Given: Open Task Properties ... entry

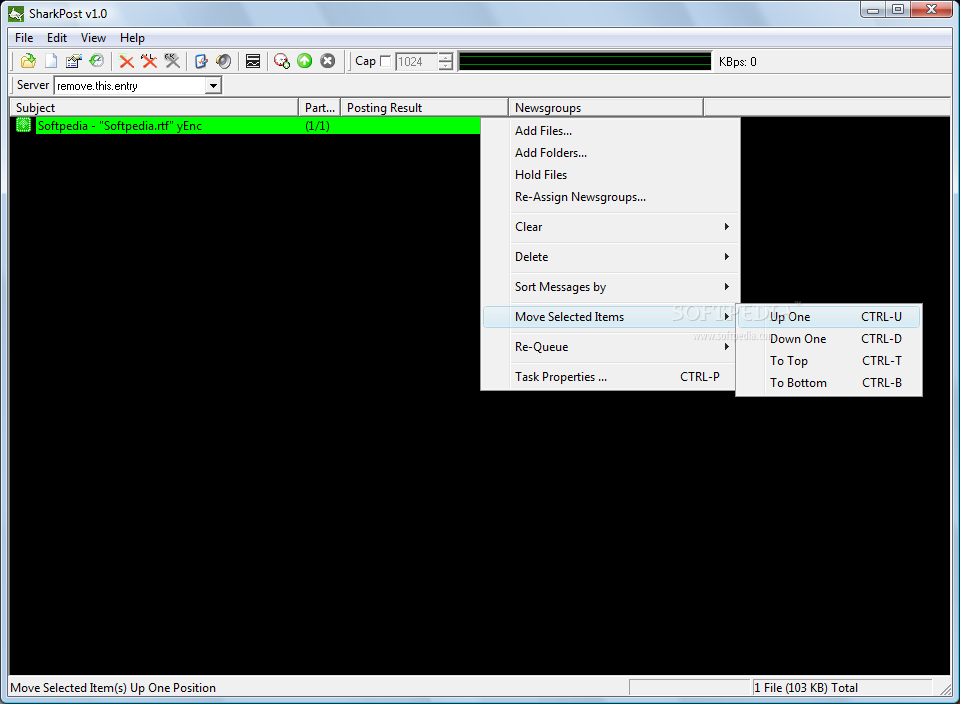Looking at the screenshot, I should tap(610, 377).
